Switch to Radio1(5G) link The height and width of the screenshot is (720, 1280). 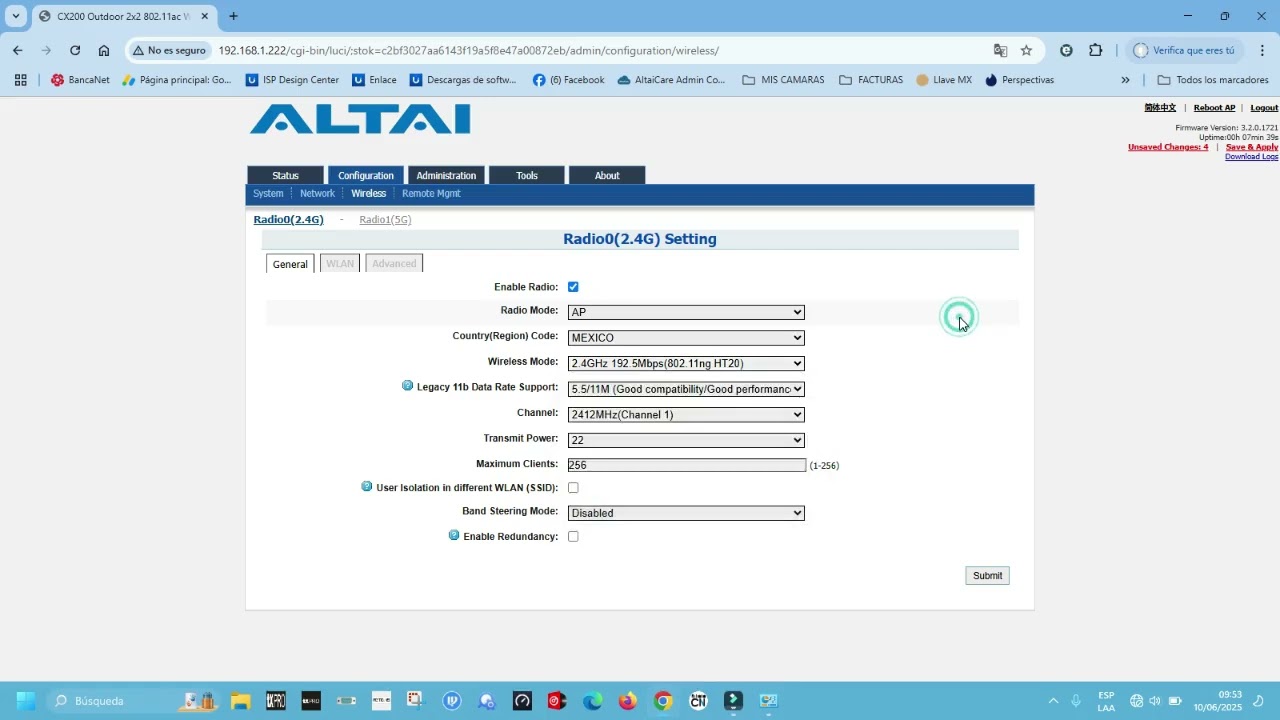point(385,220)
